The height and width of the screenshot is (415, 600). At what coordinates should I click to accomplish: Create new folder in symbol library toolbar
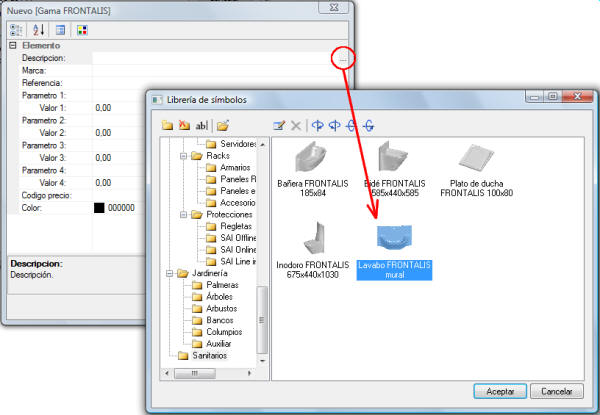167,125
